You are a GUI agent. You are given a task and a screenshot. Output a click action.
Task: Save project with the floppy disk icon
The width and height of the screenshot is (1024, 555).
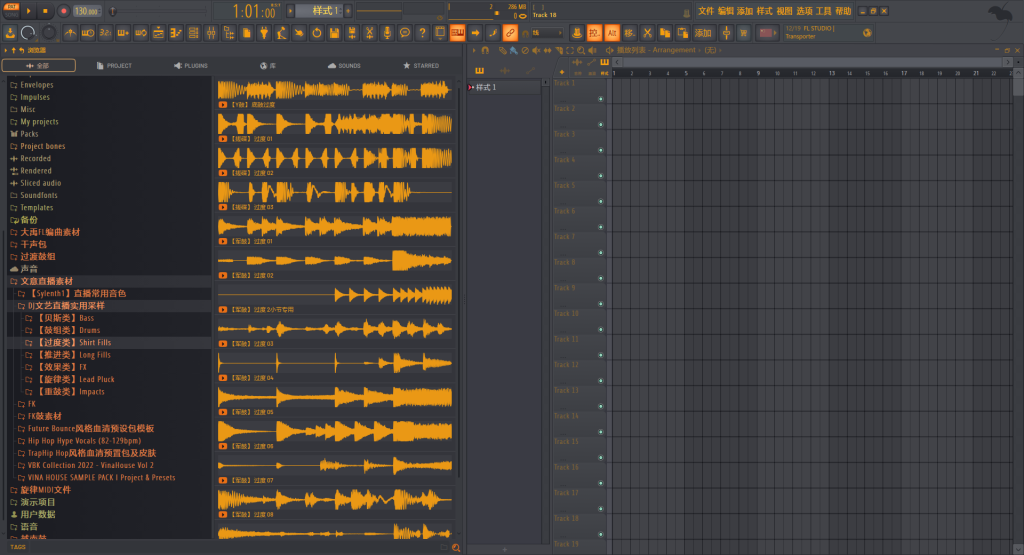(334, 33)
